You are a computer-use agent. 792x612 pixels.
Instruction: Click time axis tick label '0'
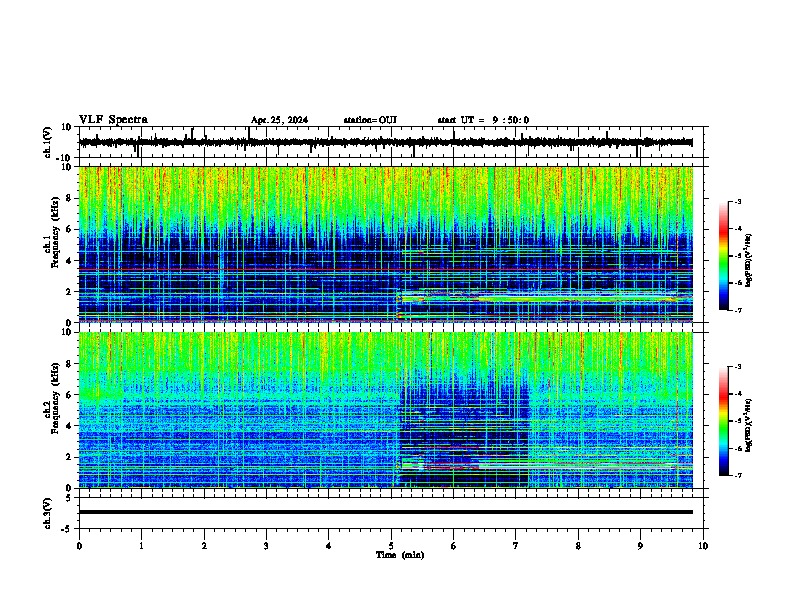point(79,546)
